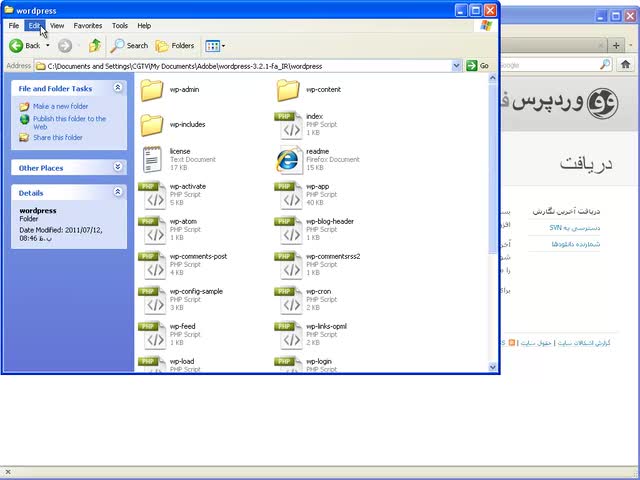Open a new tab in the browser window
640x480 pixels.
(x=616, y=45)
